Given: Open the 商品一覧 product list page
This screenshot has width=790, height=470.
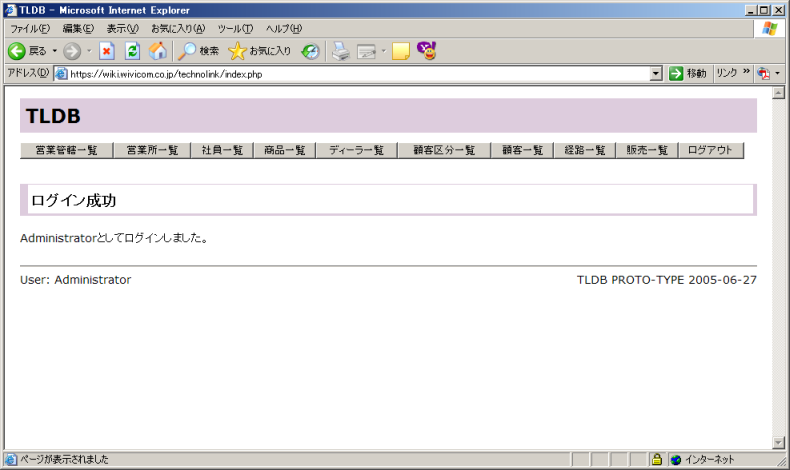Looking at the screenshot, I should 284,150.
